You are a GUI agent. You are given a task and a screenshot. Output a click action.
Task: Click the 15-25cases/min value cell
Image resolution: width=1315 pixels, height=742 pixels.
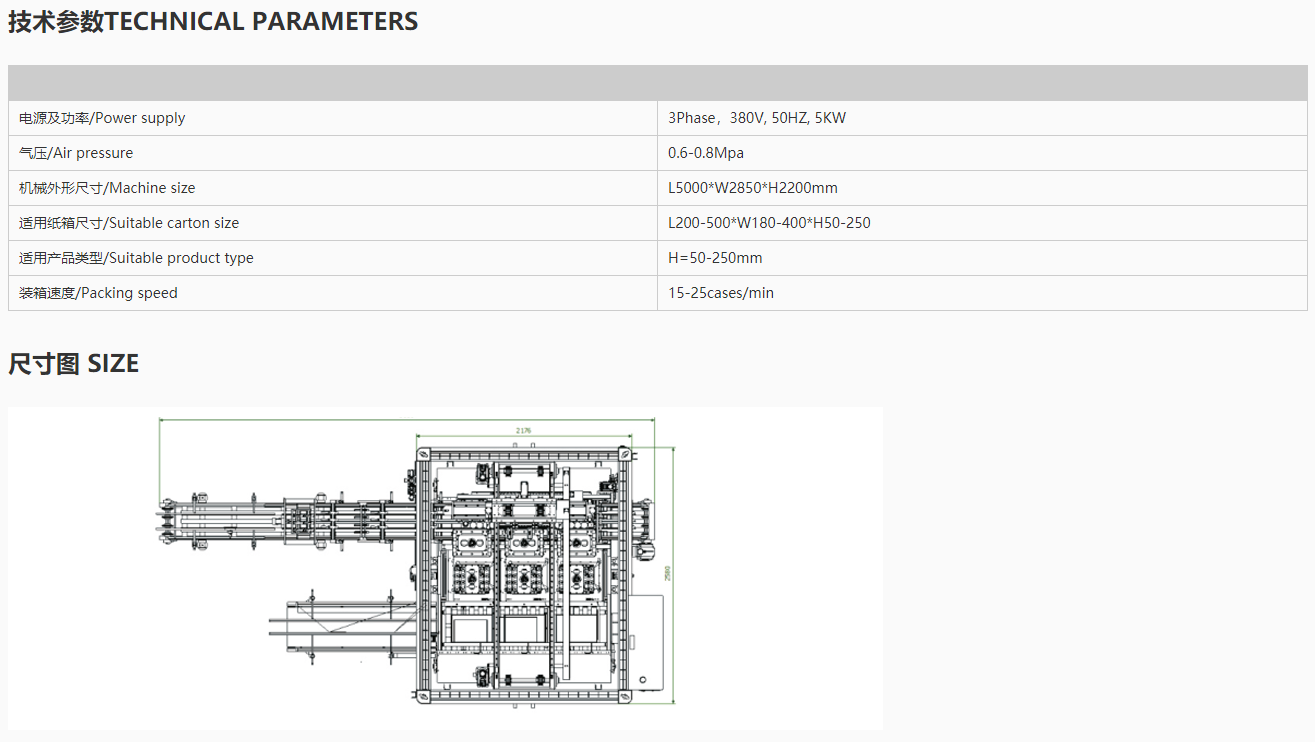click(x=721, y=293)
